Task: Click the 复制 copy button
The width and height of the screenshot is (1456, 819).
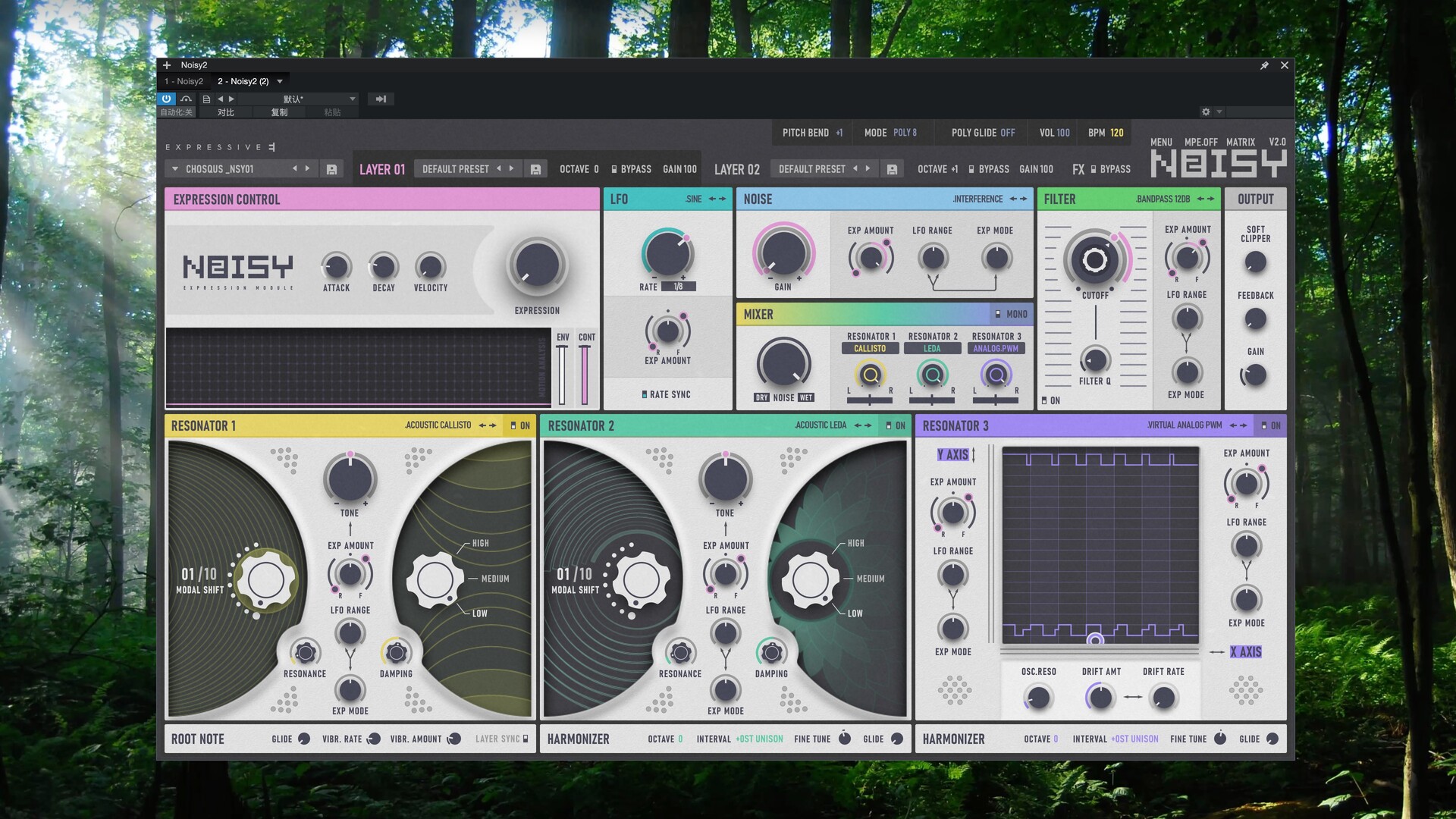Action: [279, 112]
